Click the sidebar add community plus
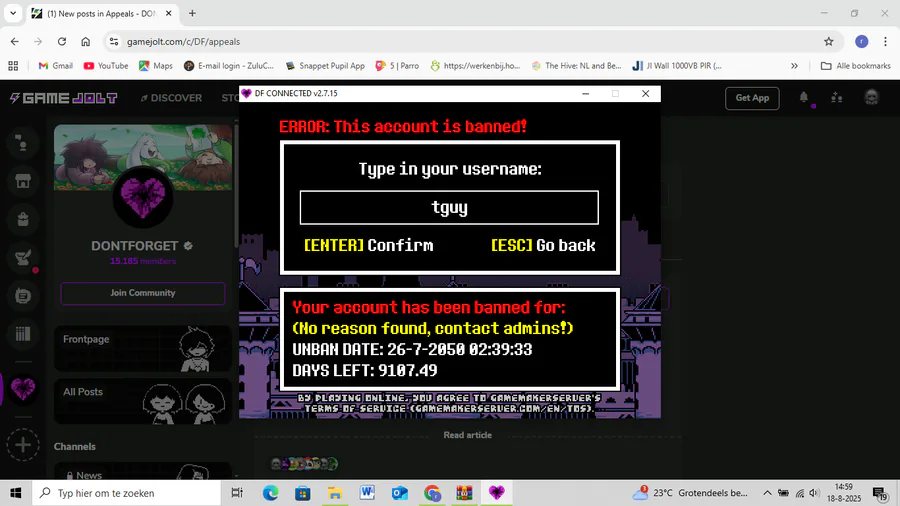The height and width of the screenshot is (506, 900). click(23, 445)
